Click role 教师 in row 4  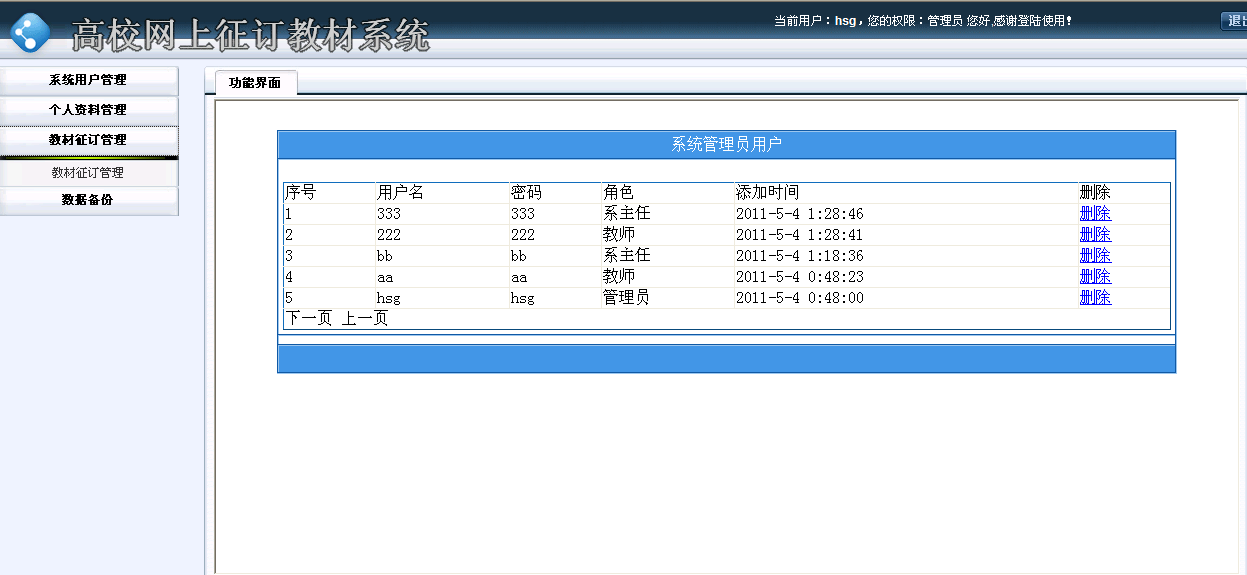coord(618,277)
